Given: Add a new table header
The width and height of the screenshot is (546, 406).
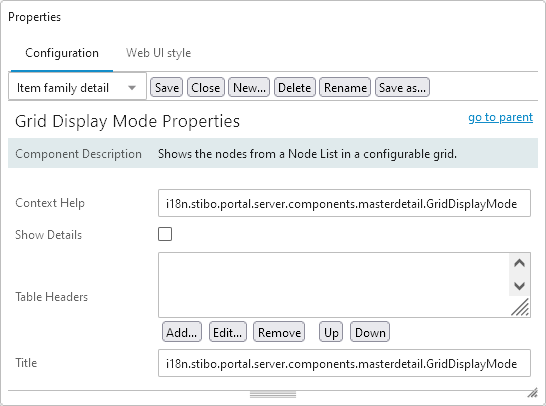Looking at the screenshot, I should tap(181, 332).
